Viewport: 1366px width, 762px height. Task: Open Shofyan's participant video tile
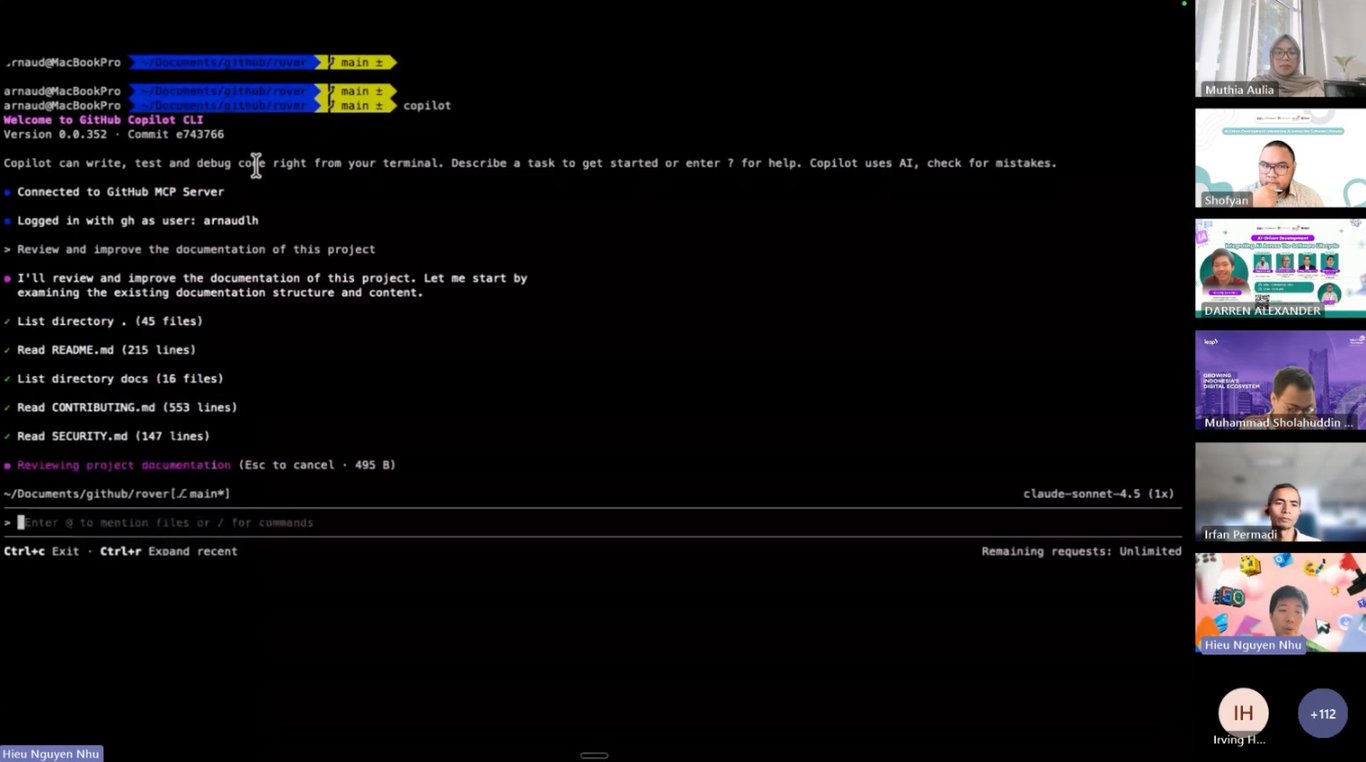pos(1280,158)
